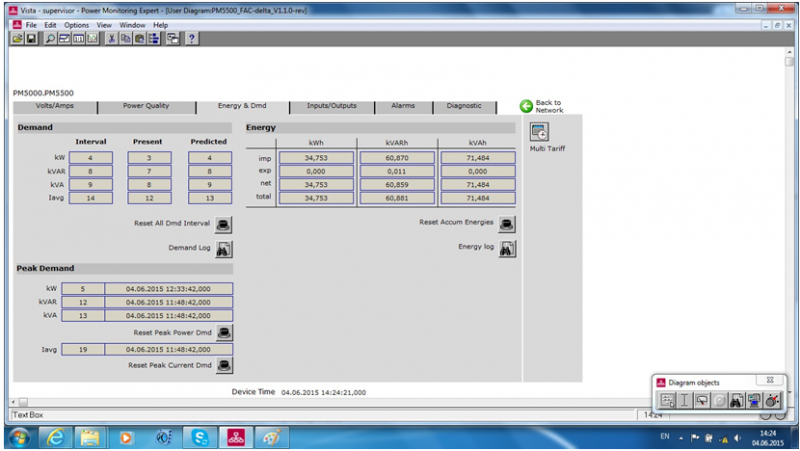
Task: Select binoculars data log object in Diagram objects
Action: (736, 400)
